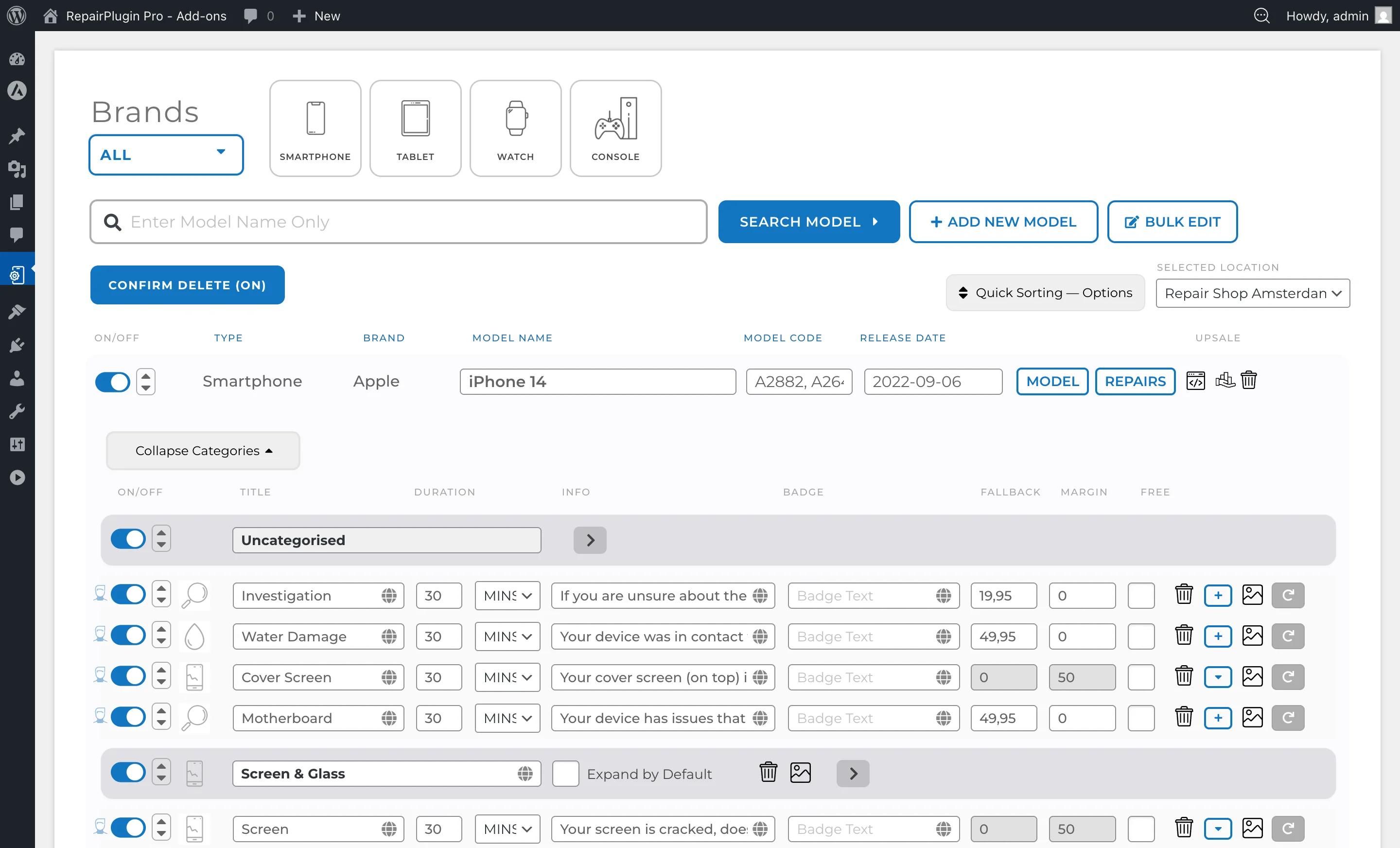Disable the Uncategorised category toggle
Viewport: 1400px width, 848px height.
pyautogui.click(x=128, y=539)
